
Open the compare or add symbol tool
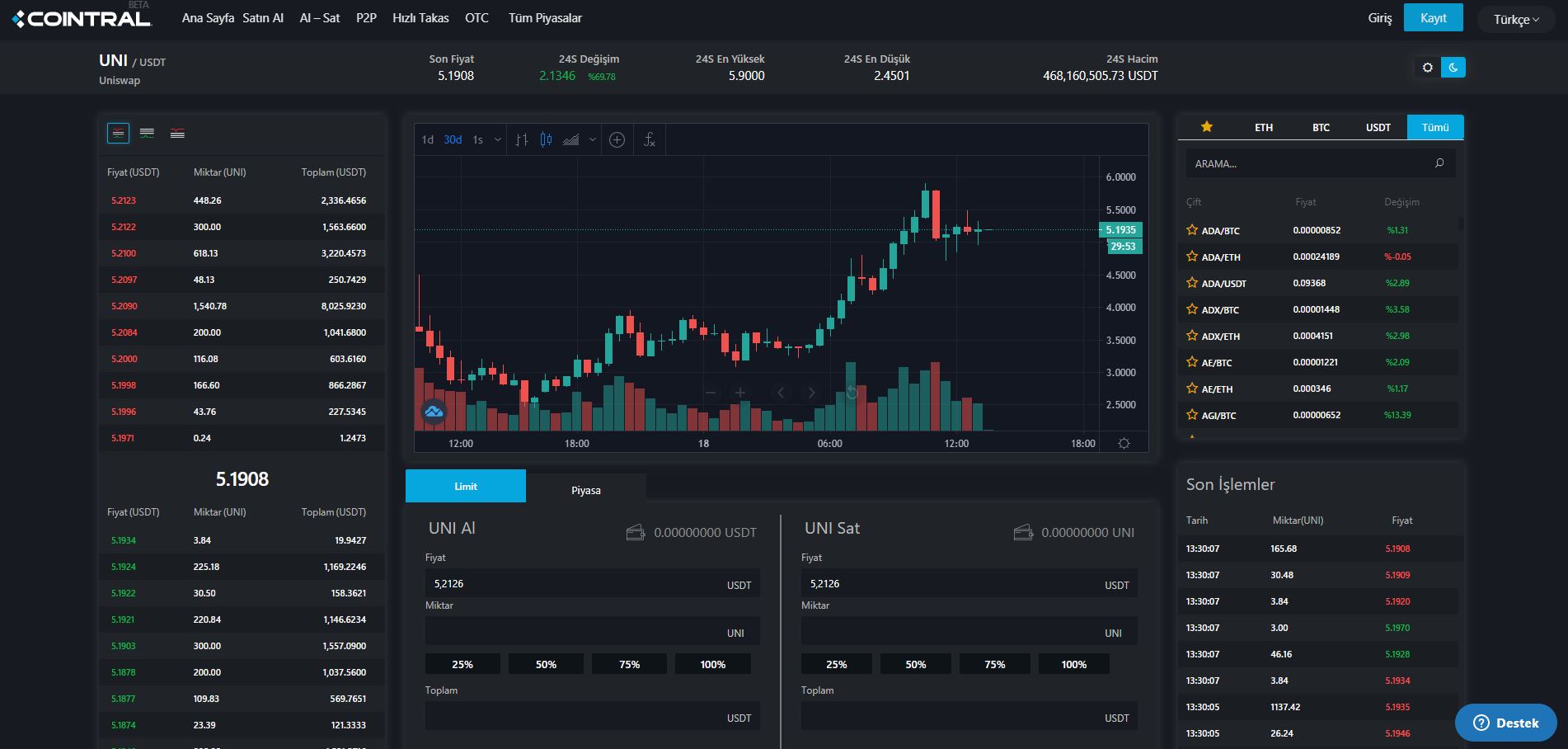[617, 139]
